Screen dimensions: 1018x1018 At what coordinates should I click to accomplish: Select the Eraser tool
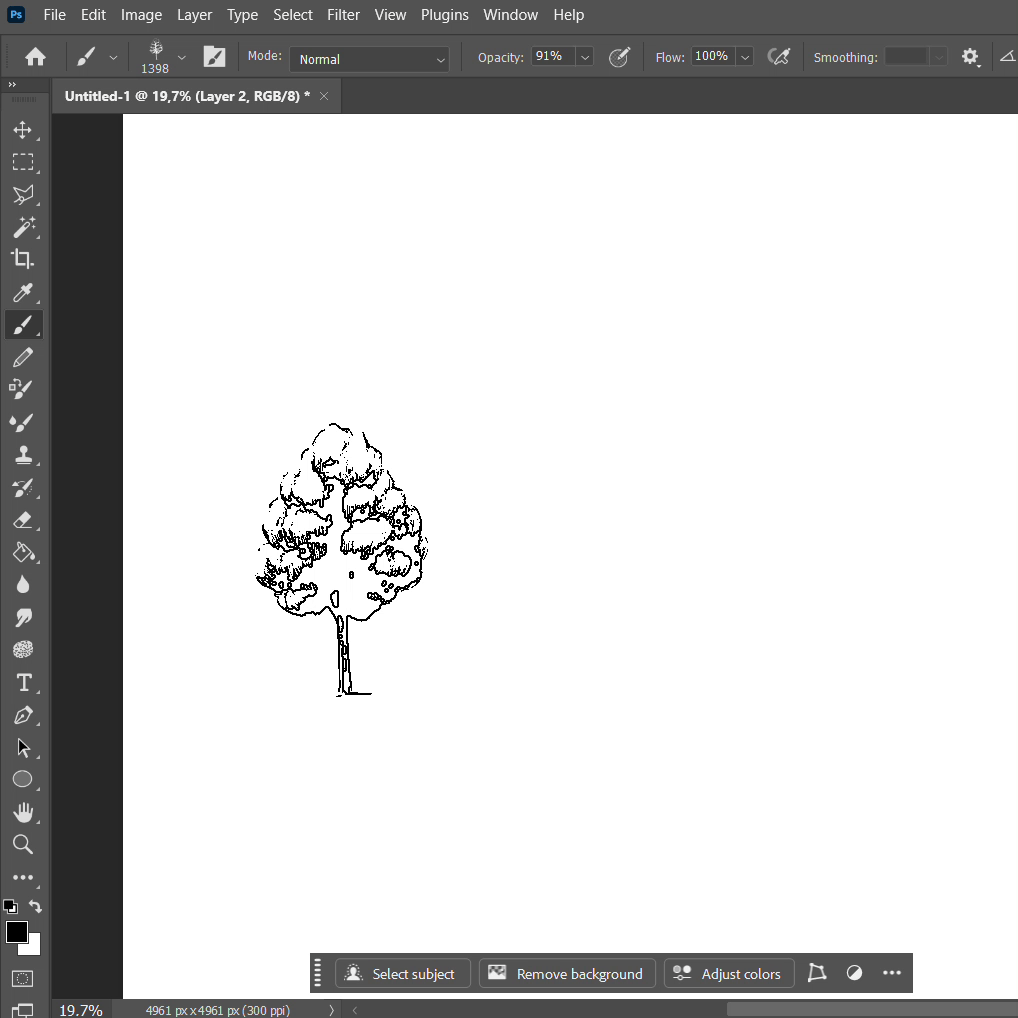pyautogui.click(x=23, y=520)
